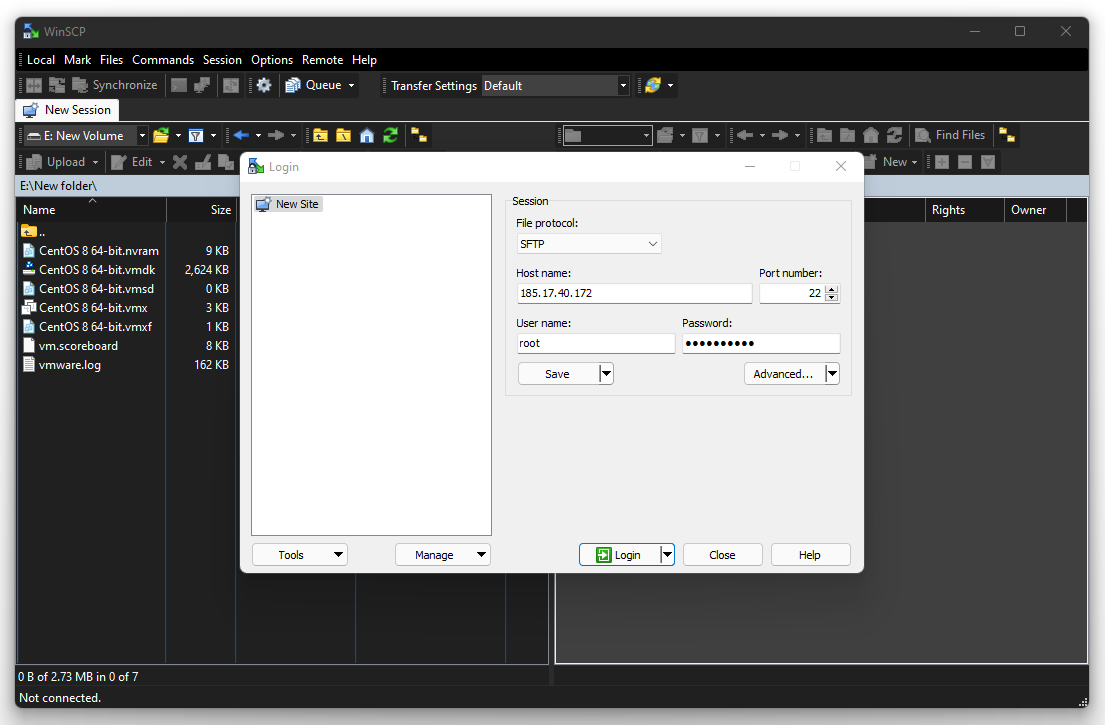Click the Synchronize button in the toolbar
This screenshot has height=725, width=1105.
pyautogui.click(x=114, y=85)
